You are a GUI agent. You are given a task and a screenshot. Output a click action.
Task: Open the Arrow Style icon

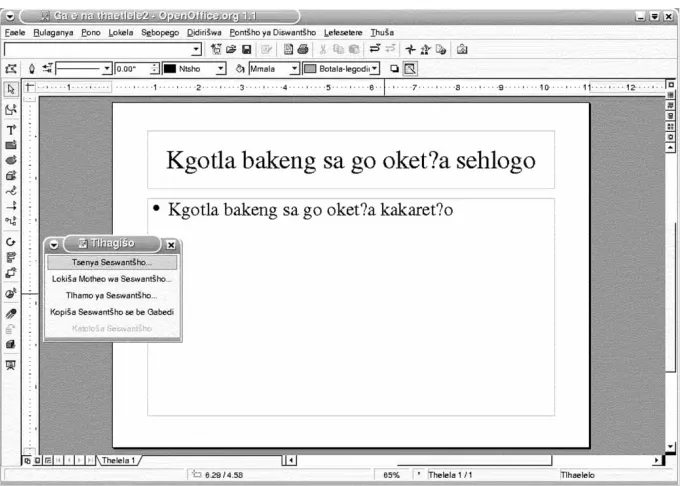click(x=47, y=68)
